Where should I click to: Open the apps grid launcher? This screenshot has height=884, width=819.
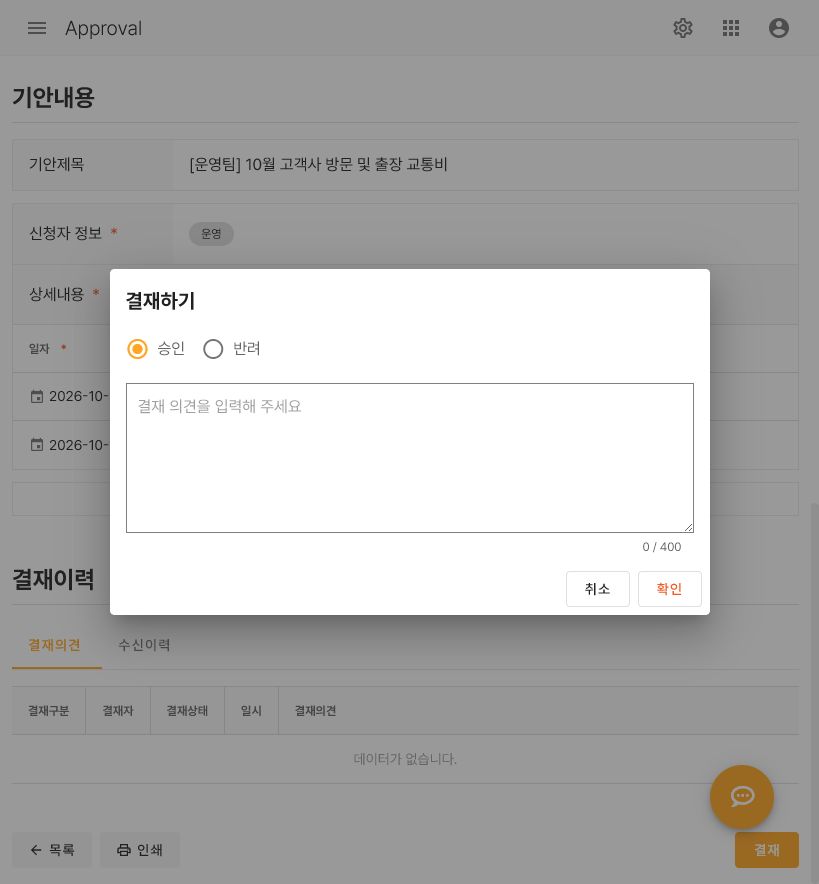pos(731,28)
